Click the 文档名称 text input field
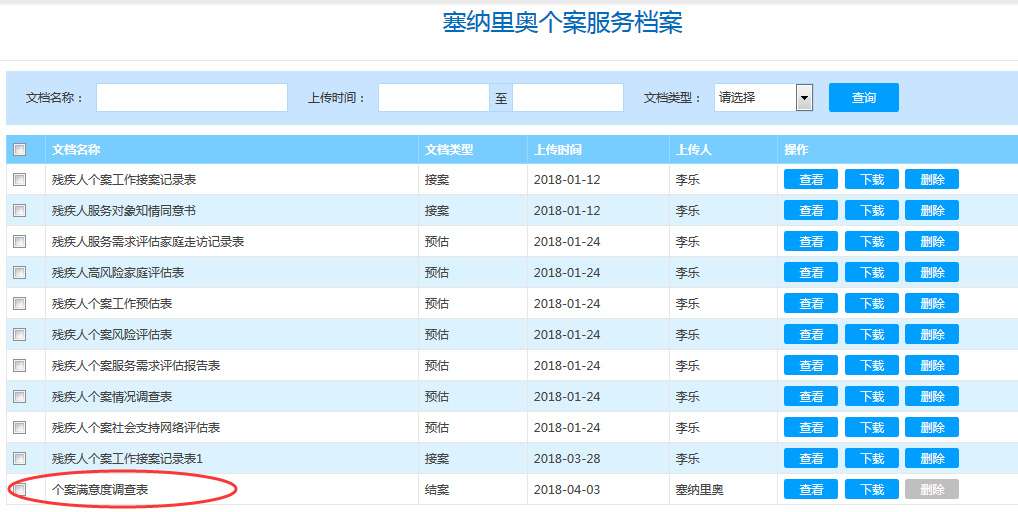The height and width of the screenshot is (512, 1018). [x=192, y=98]
